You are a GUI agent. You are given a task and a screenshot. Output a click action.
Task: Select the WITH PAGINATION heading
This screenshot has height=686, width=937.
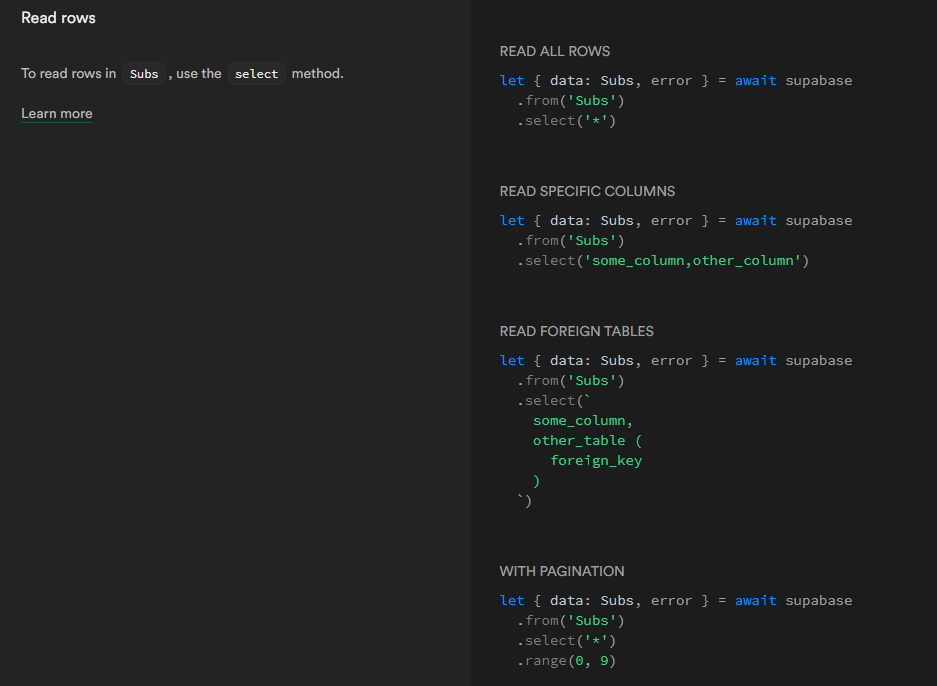tap(562, 571)
